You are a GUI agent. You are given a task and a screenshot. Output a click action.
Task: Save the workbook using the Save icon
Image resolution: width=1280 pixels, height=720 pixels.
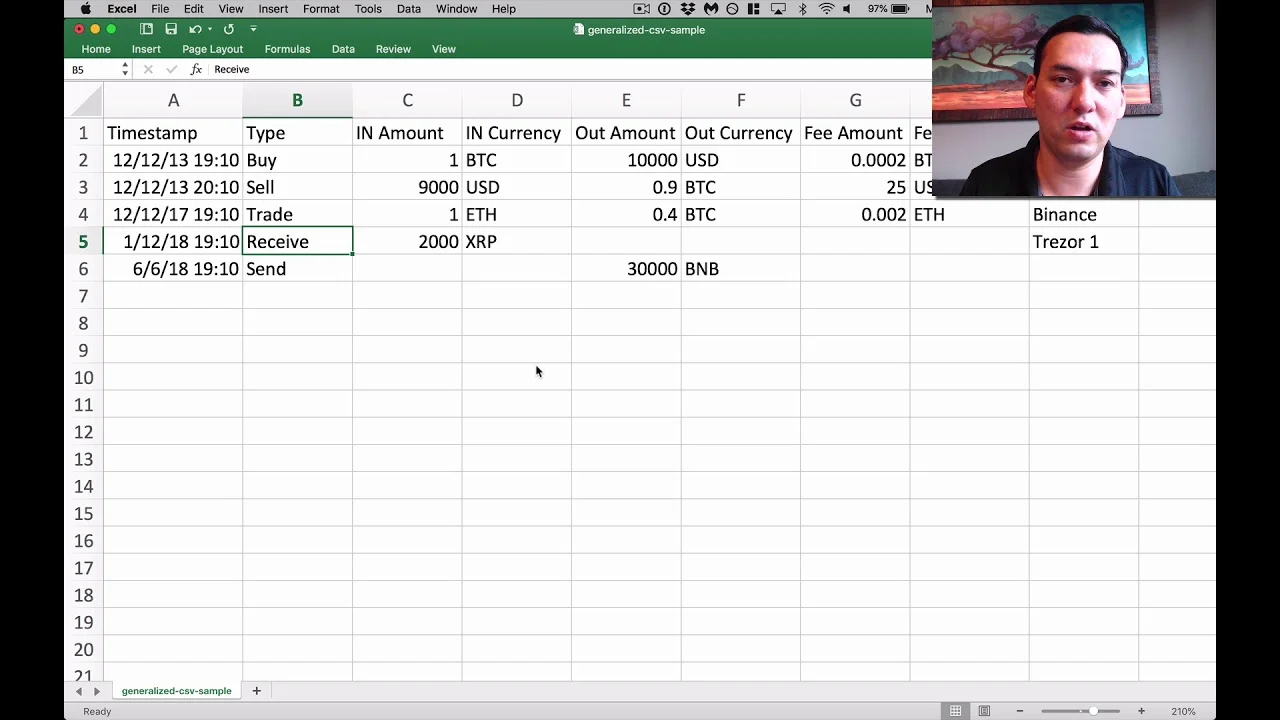(171, 29)
